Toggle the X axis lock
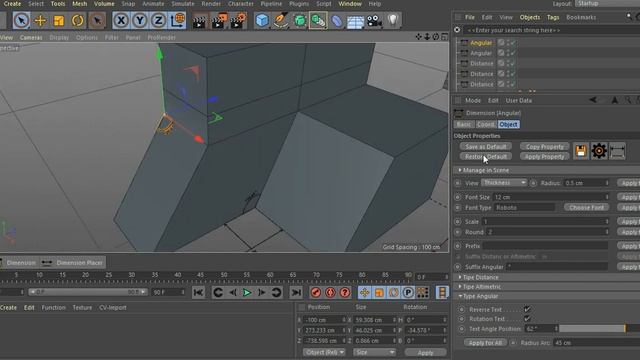 coord(121,20)
